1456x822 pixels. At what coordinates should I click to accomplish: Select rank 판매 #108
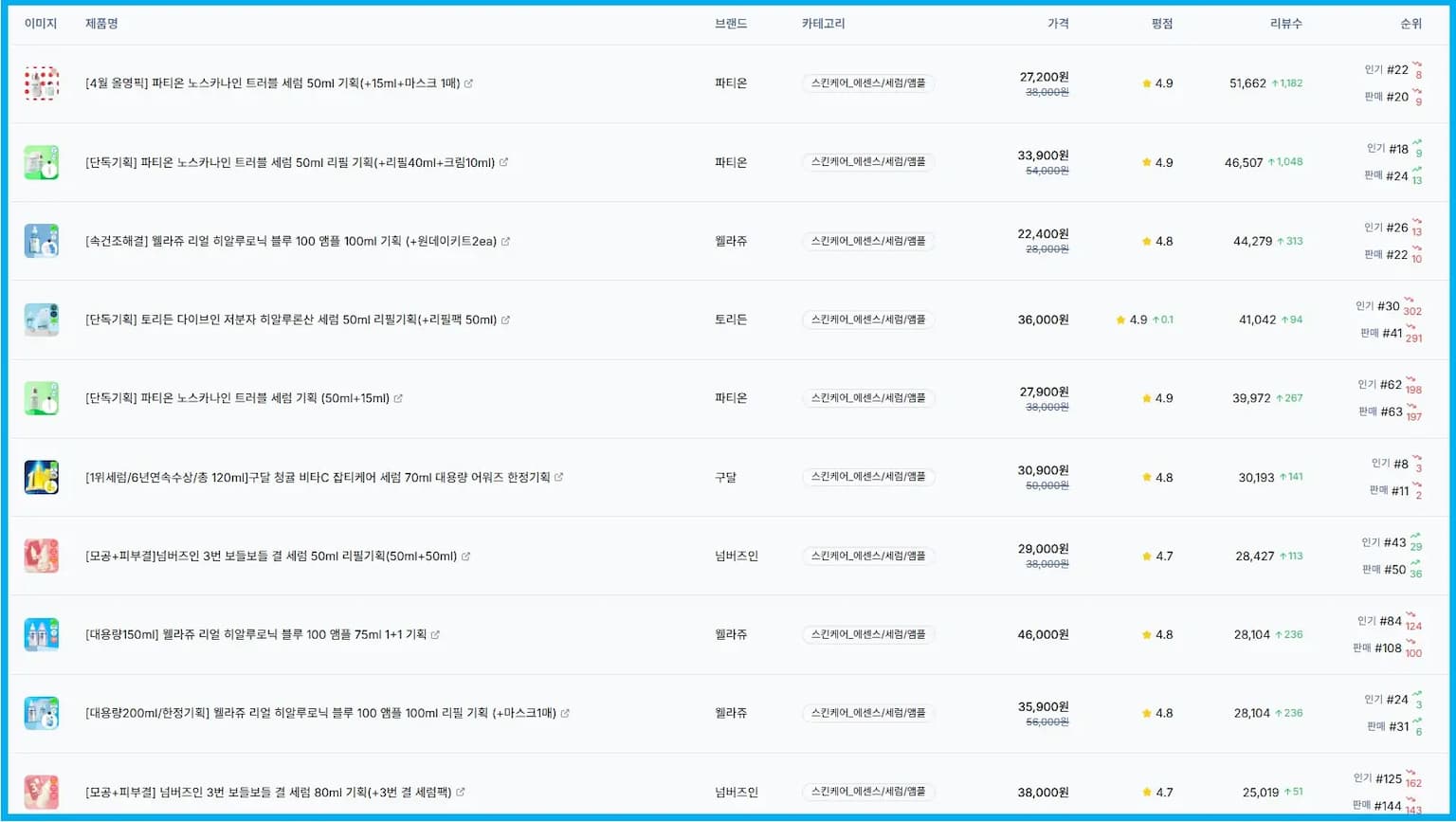(1377, 648)
